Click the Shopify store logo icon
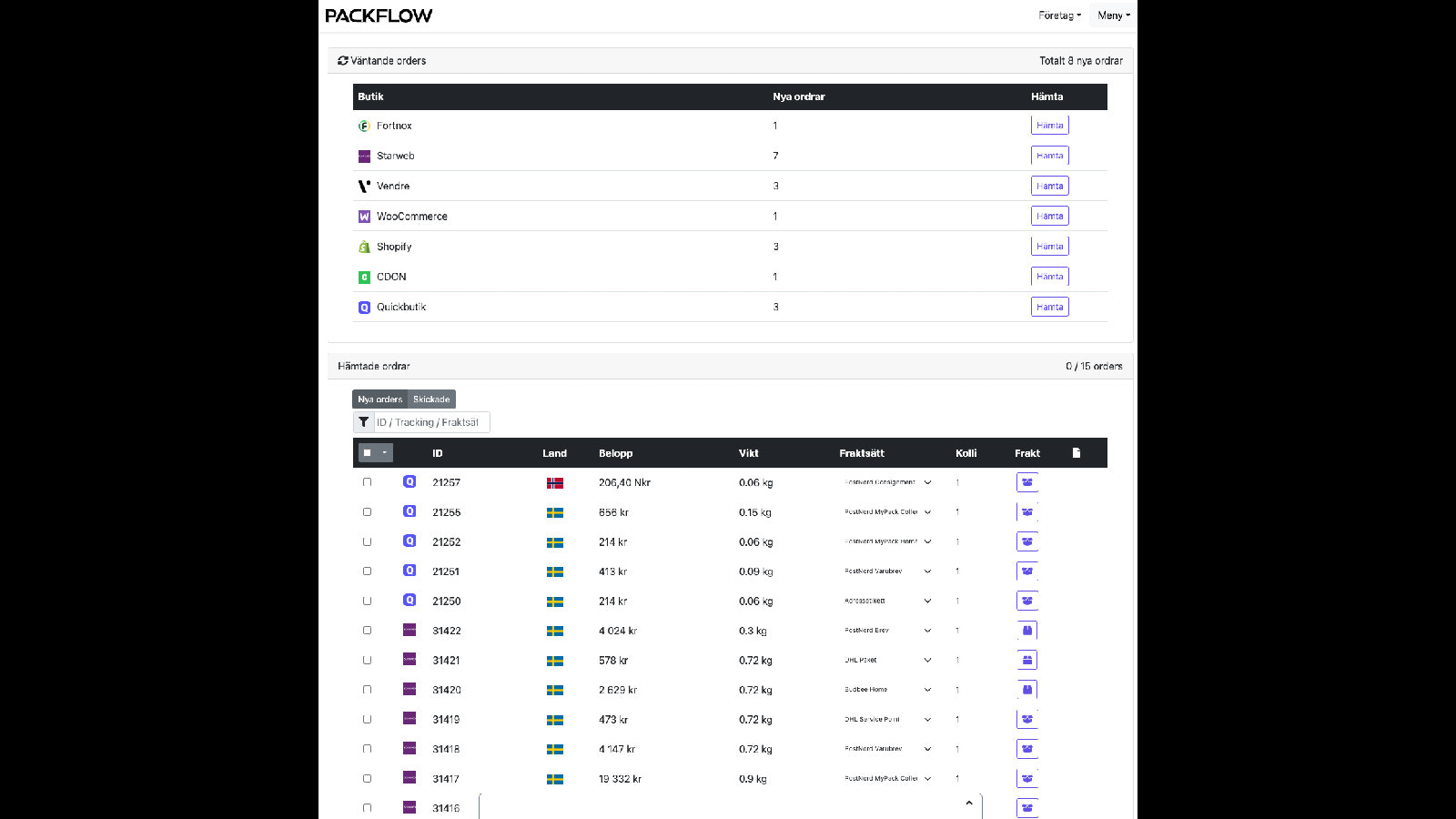 [x=364, y=247]
